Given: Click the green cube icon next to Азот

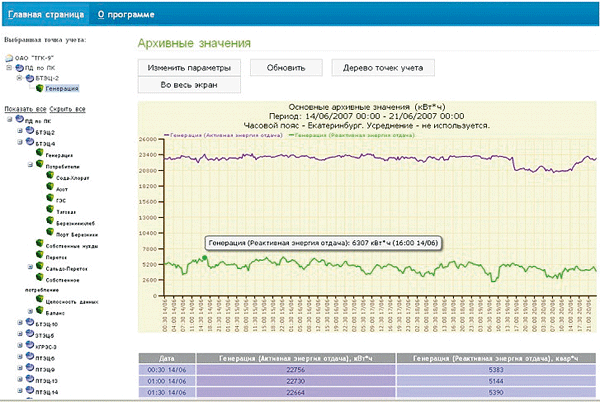Looking at the screenshot, I should click(50, 187).
